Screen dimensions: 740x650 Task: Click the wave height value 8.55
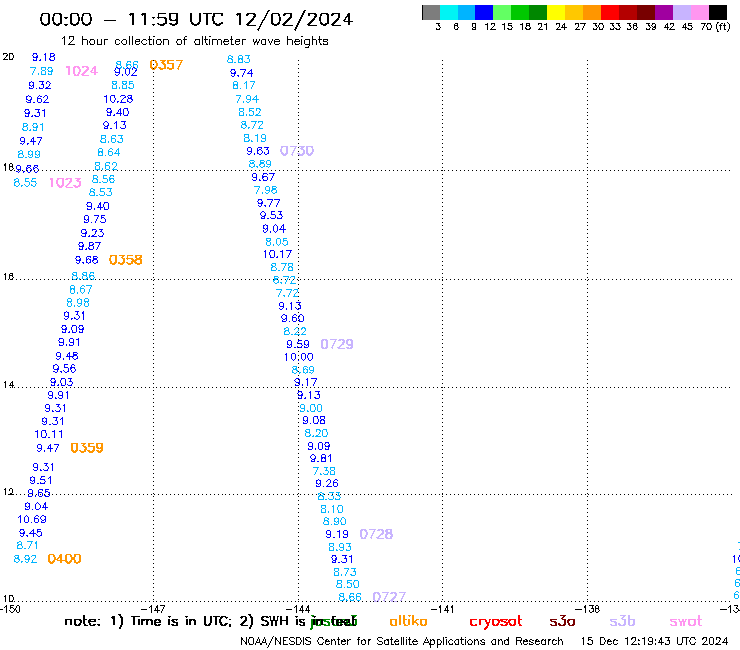click(x=25, y=183)
